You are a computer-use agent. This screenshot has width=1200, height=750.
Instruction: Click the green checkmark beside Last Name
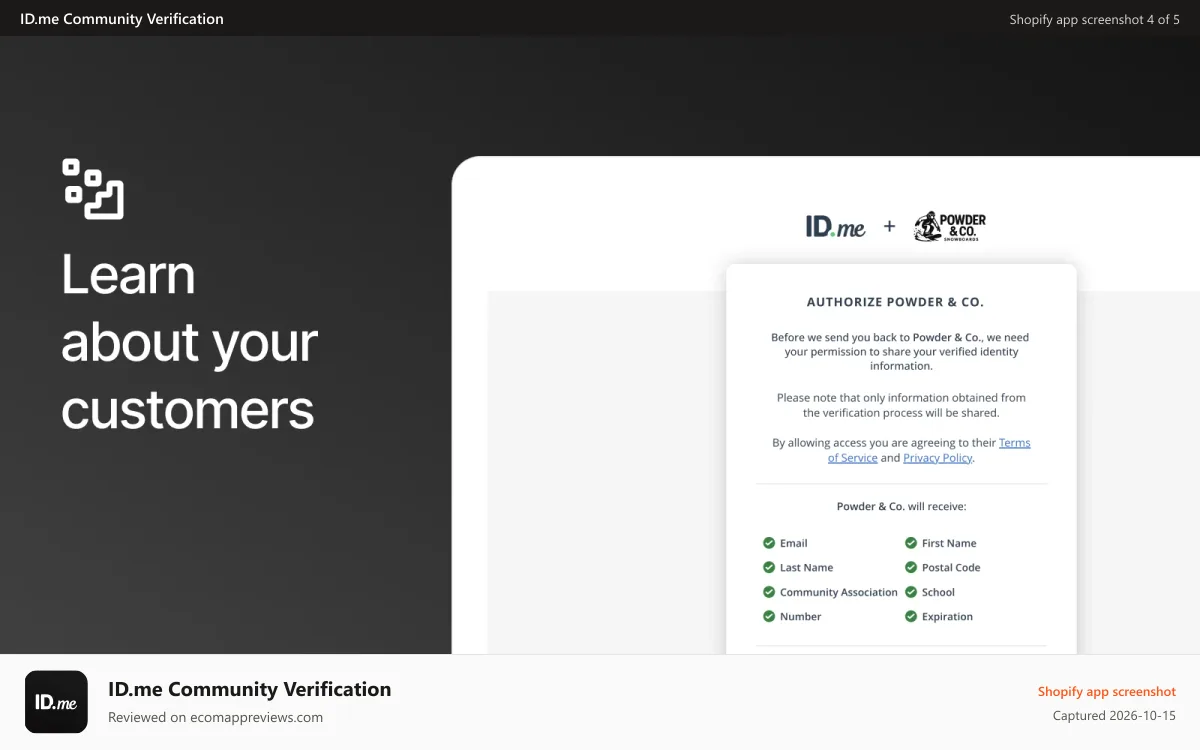point(769,567)
